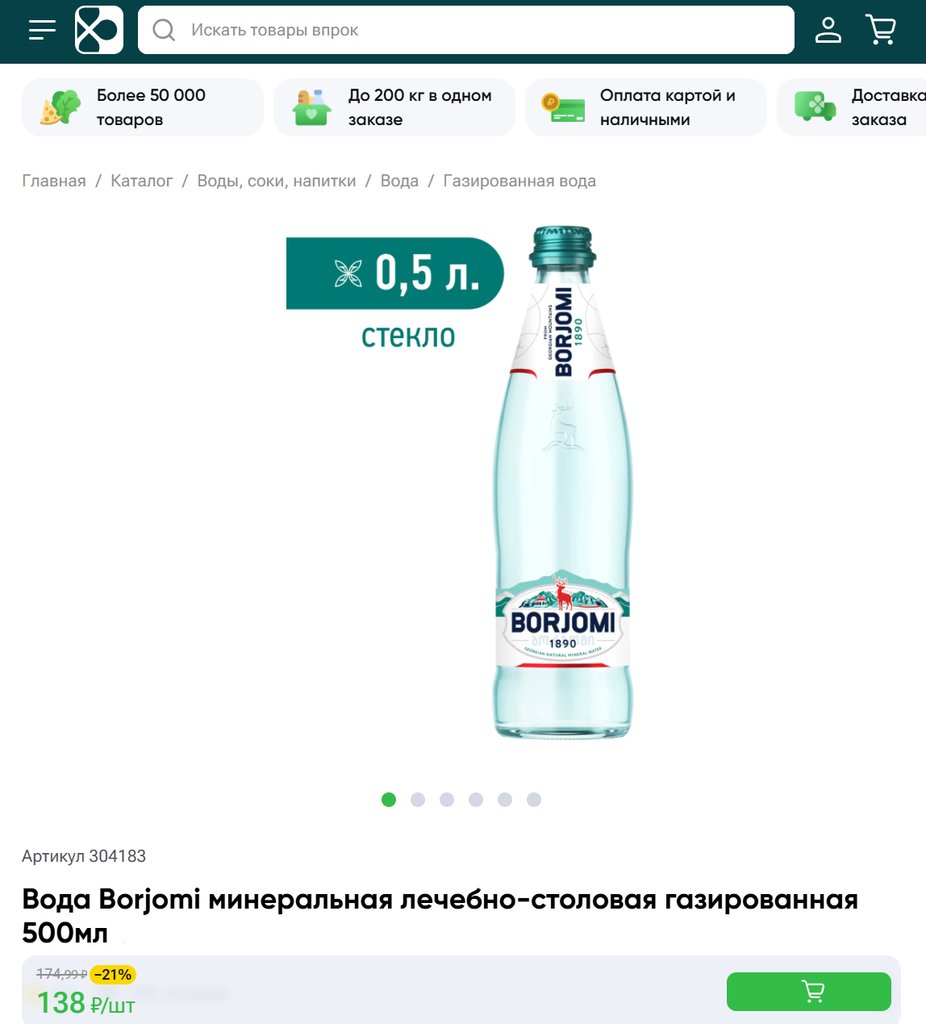Focus the 'Искать товары впрок' search field
Screen dimensions: 926x1024
pos(466,30)
